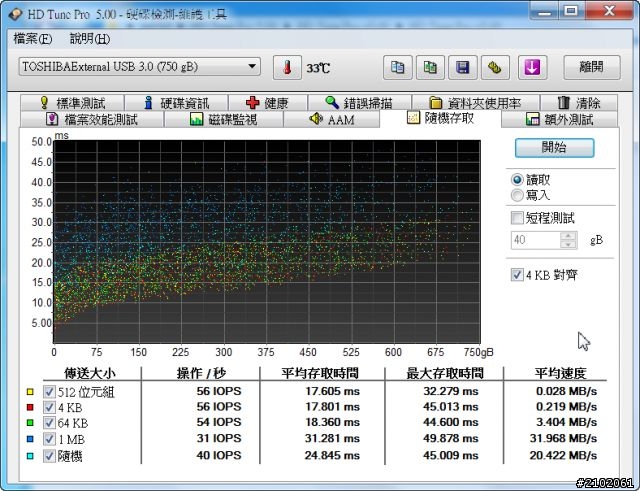The height and width of the screenshot is (491, 640).
Task: Click the copy screenshot to clipboard icon
Action: coord(430,67)
